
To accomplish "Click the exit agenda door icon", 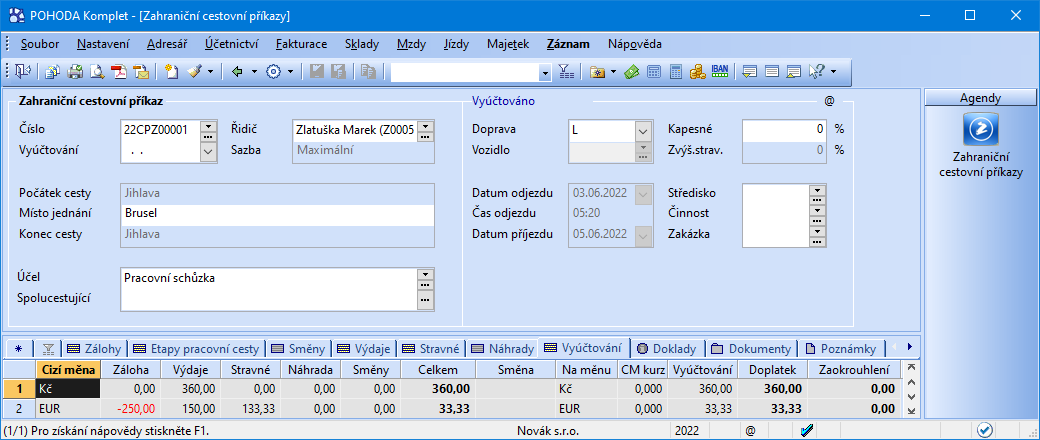I will coord(24,72).
